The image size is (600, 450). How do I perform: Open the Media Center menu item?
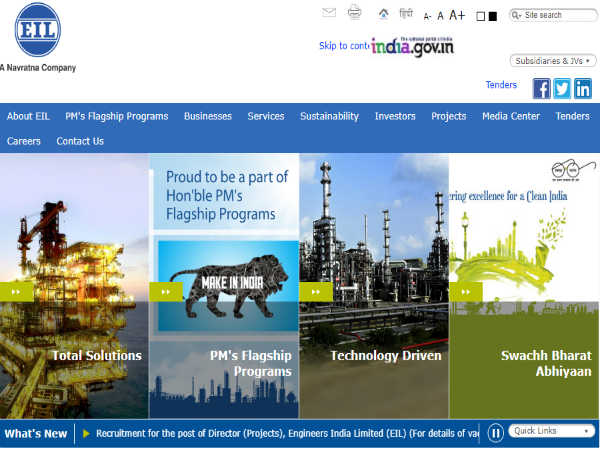pos(511,116)
